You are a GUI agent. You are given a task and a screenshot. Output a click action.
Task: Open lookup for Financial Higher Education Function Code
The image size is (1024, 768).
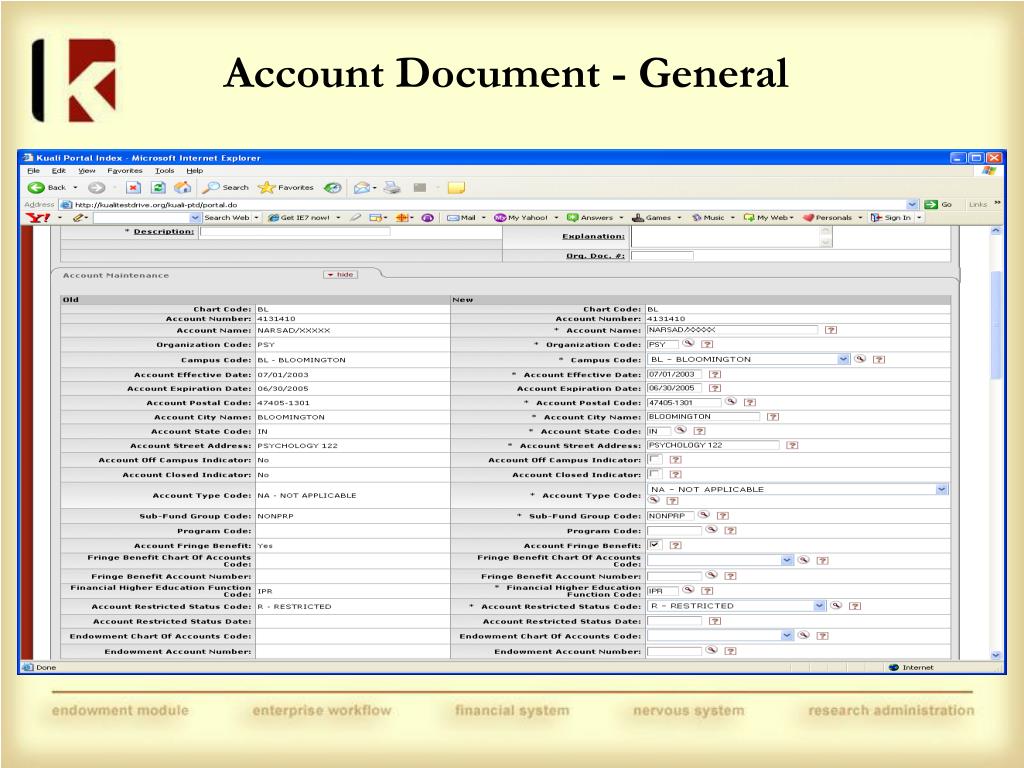click(688, 590)
